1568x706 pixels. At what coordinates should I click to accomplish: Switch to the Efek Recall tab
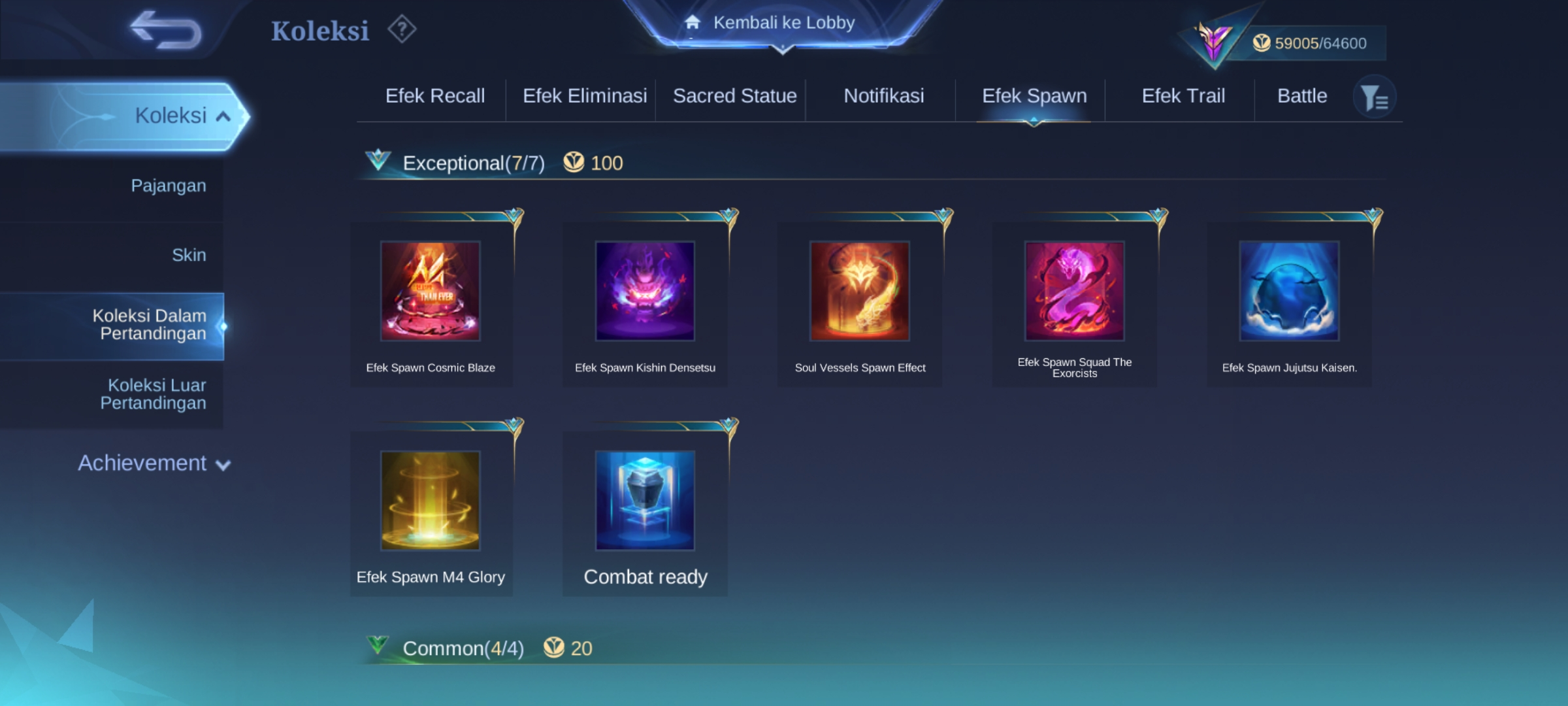[x=435, y=96]
